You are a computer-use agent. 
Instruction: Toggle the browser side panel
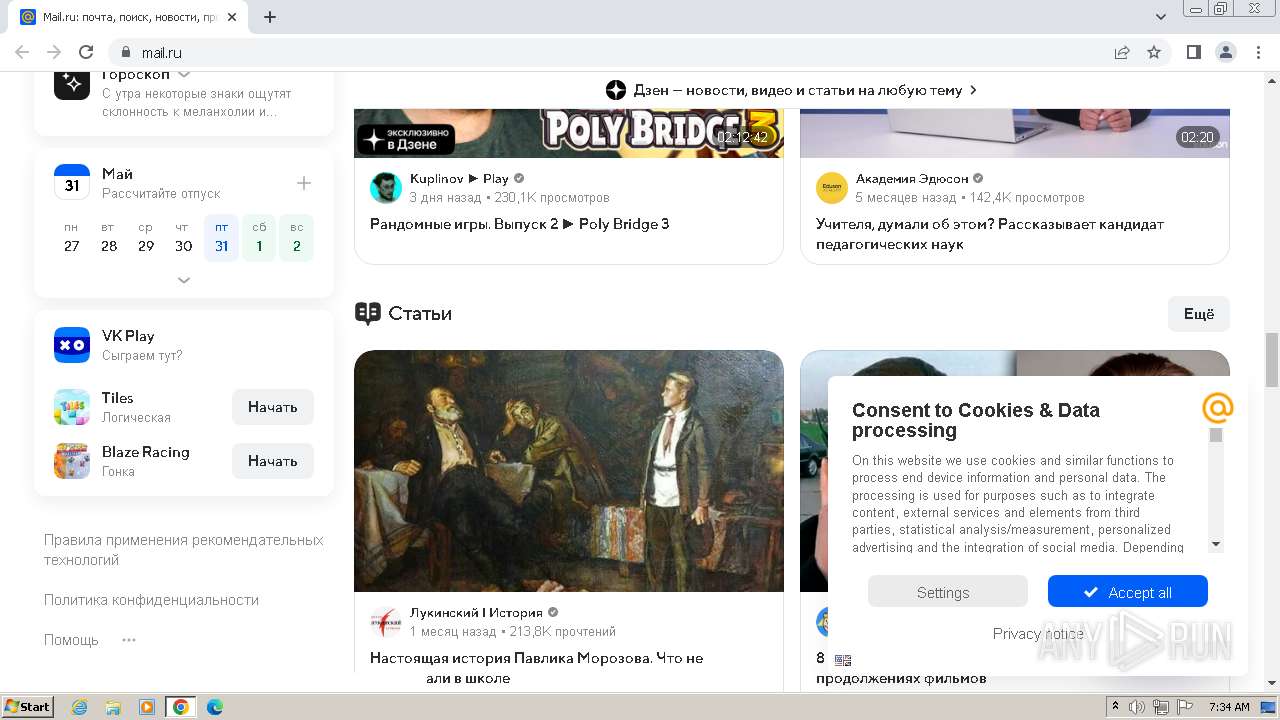point(1193,52)
